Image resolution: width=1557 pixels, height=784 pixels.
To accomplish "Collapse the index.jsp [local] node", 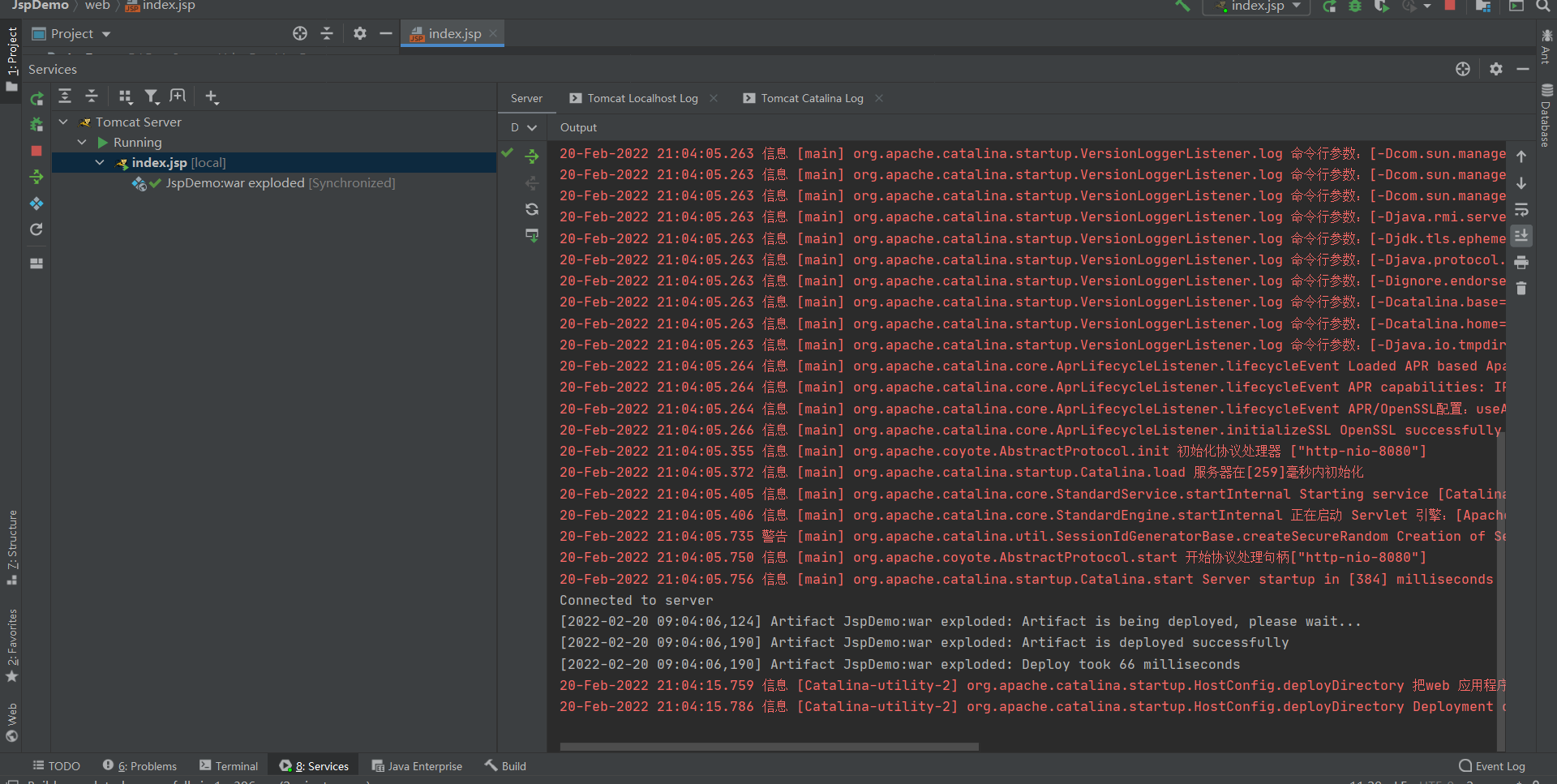I will (x=100, y=162).
